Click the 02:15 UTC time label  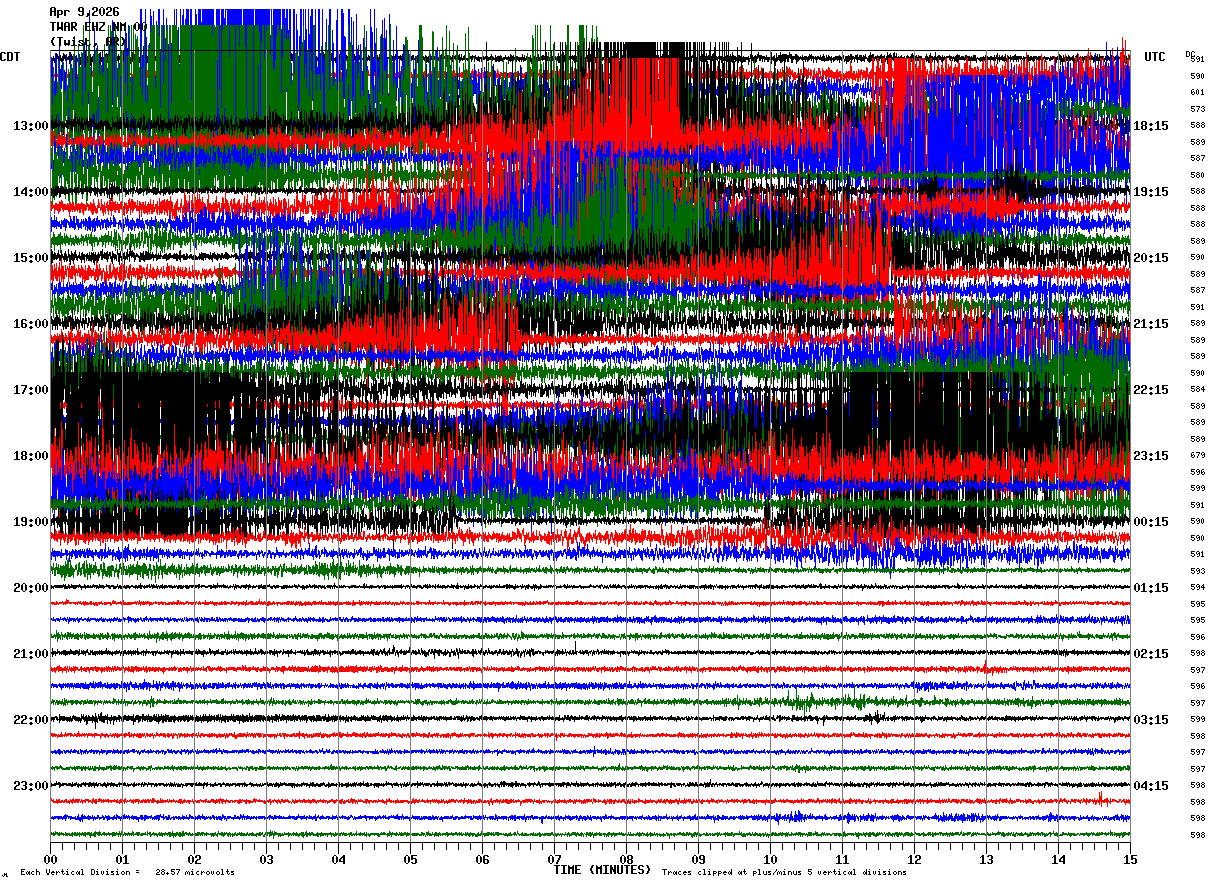pyautogui.click(x=1150, y=654)
